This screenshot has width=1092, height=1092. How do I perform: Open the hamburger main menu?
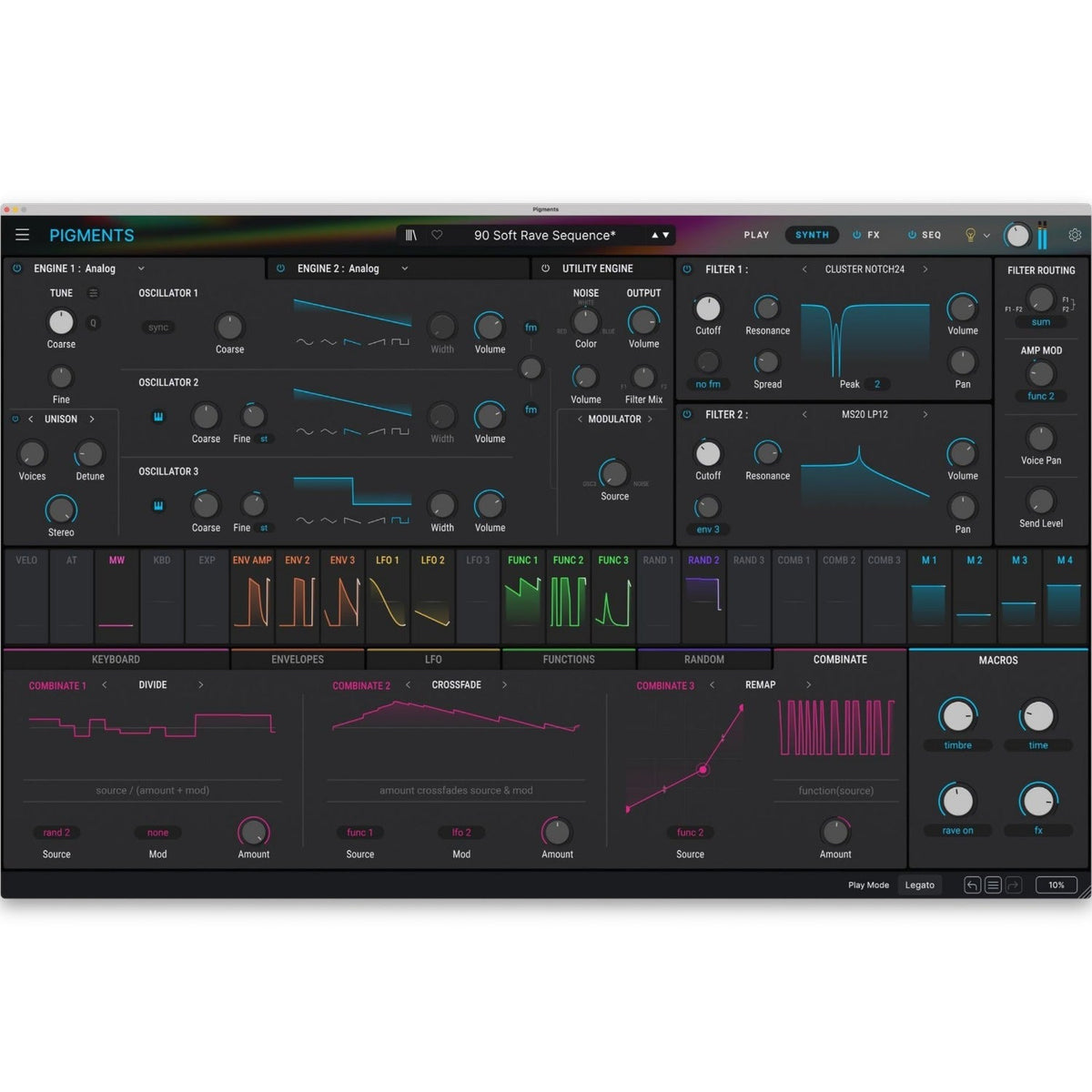pos(23,235)
